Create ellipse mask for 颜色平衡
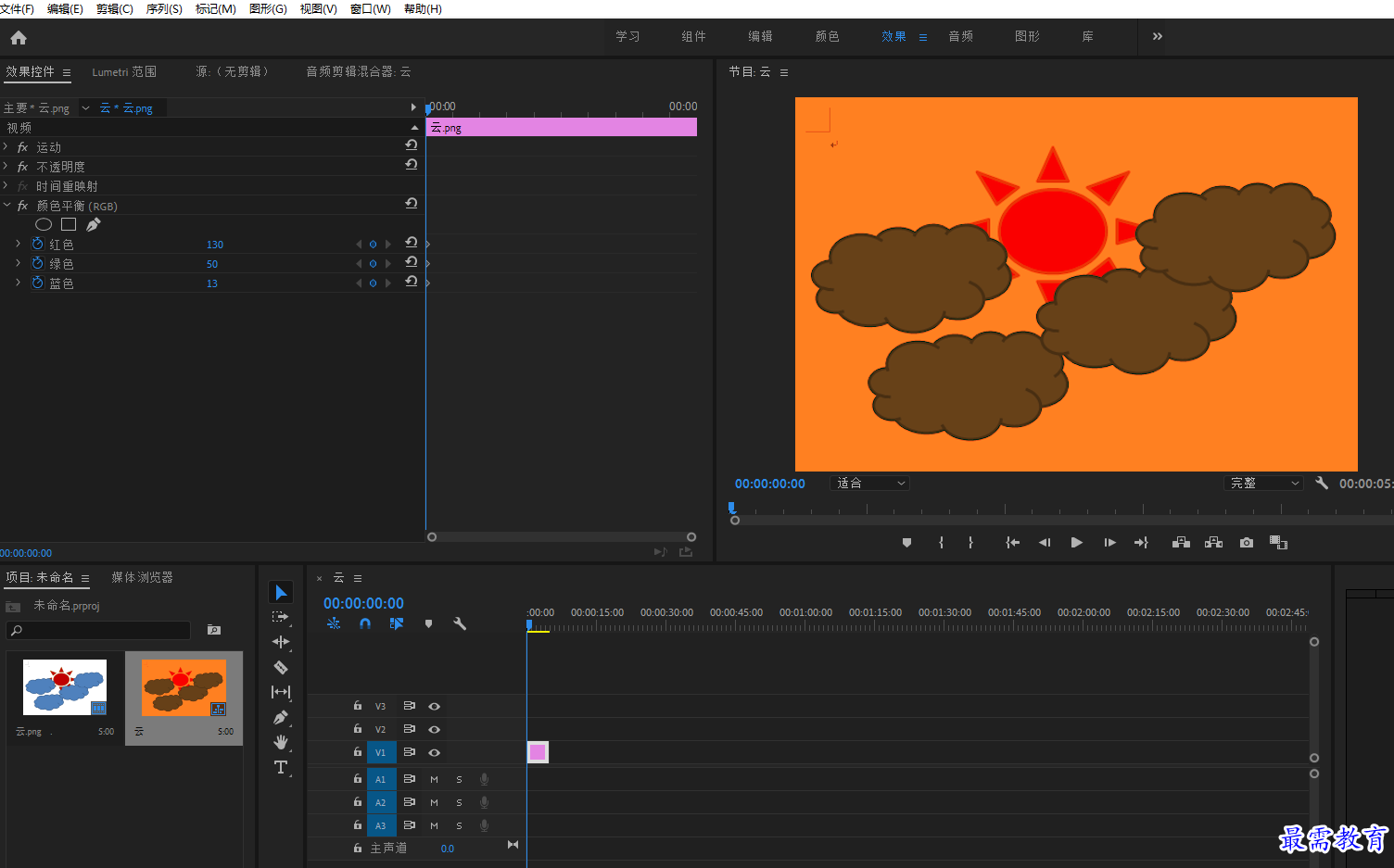 tap(44, 224)
